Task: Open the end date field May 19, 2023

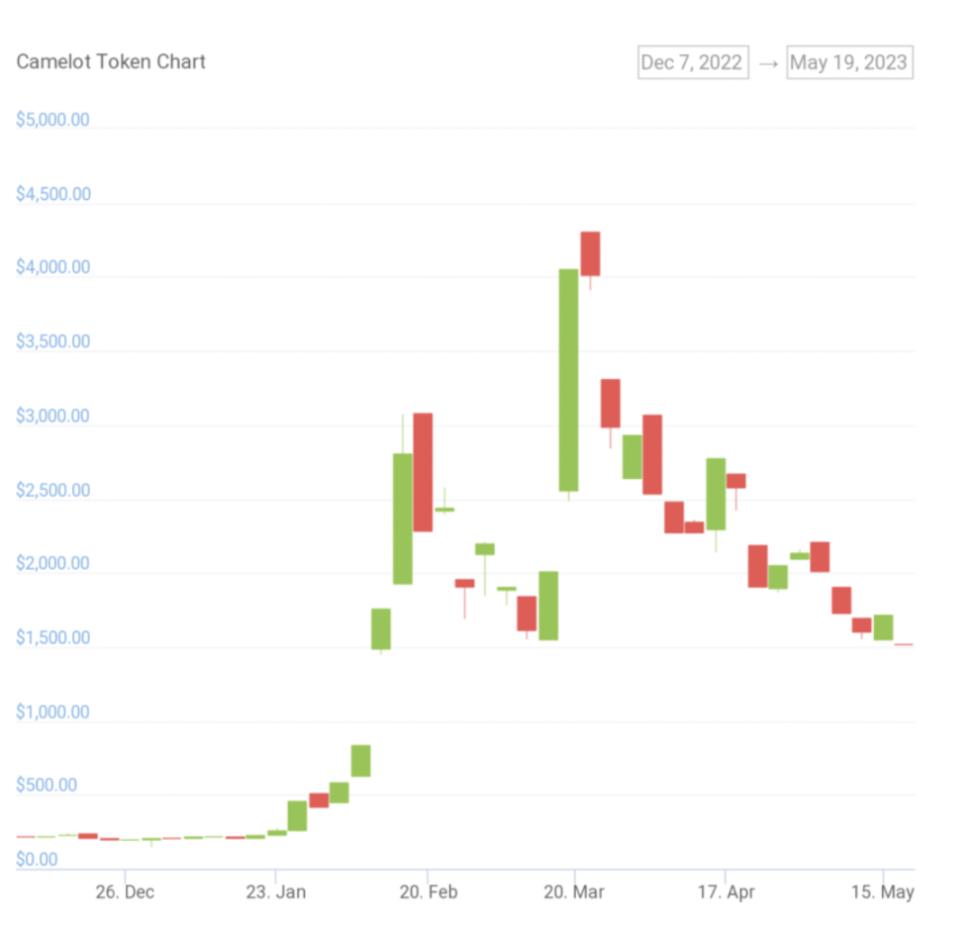Action: click(x=849, y=62)
